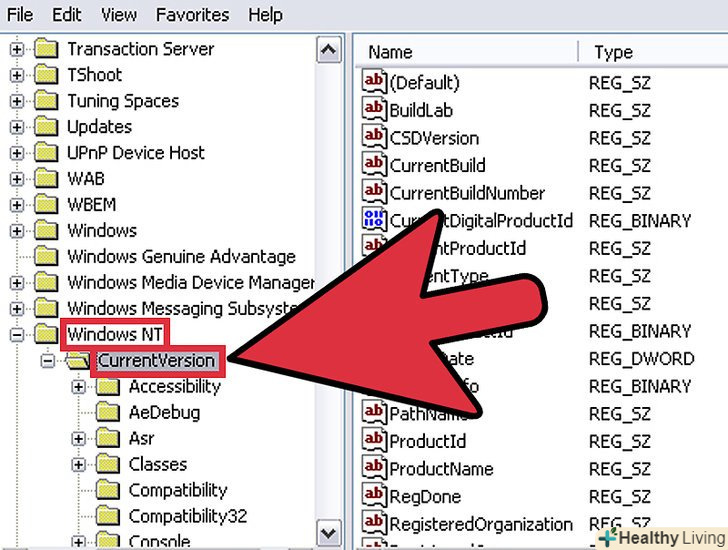Select the Windows Genuine Advantage key
The width and height of the screenshot is (728, 550).
[x=182, y=257]
